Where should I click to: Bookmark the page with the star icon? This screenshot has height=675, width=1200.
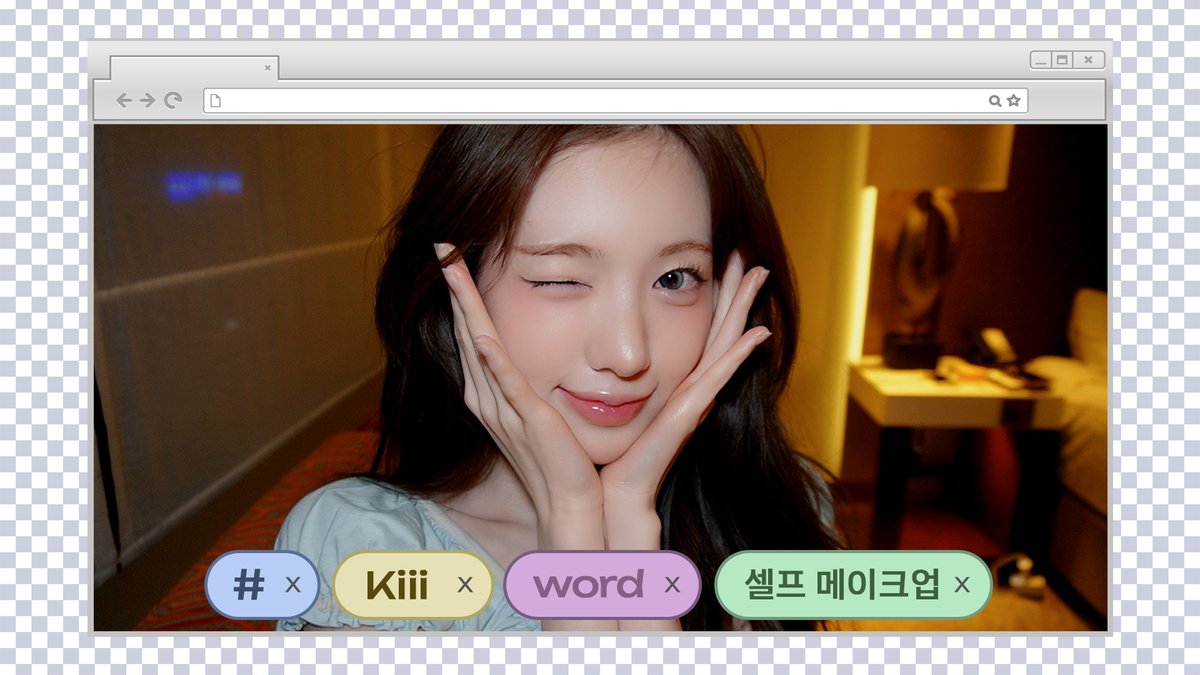tap(1013, 100)
